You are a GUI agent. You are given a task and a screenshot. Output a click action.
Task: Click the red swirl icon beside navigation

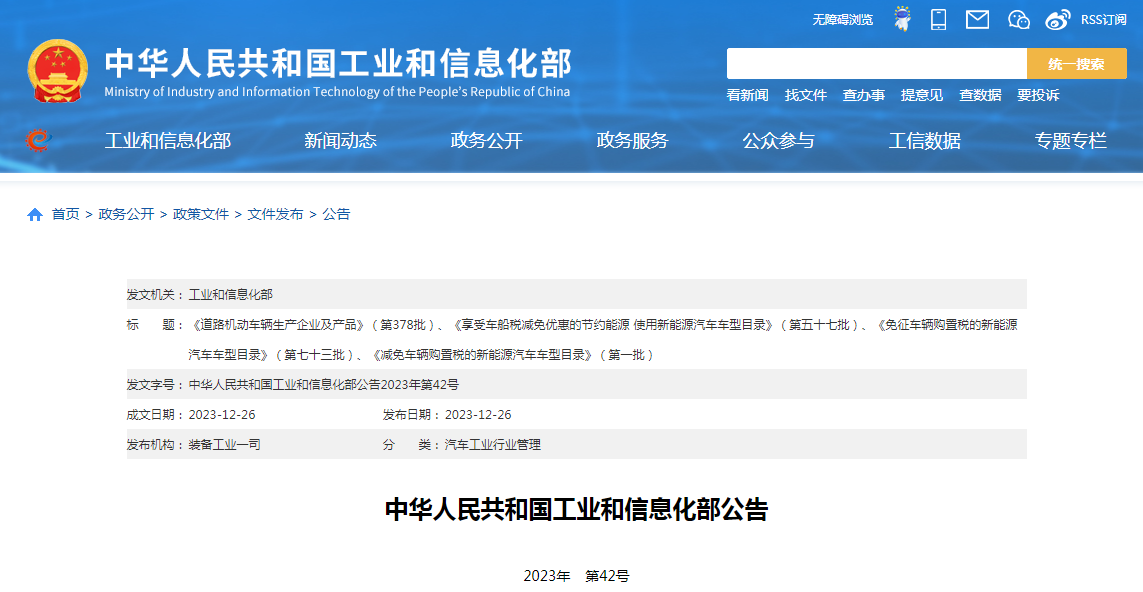(37, 140)
